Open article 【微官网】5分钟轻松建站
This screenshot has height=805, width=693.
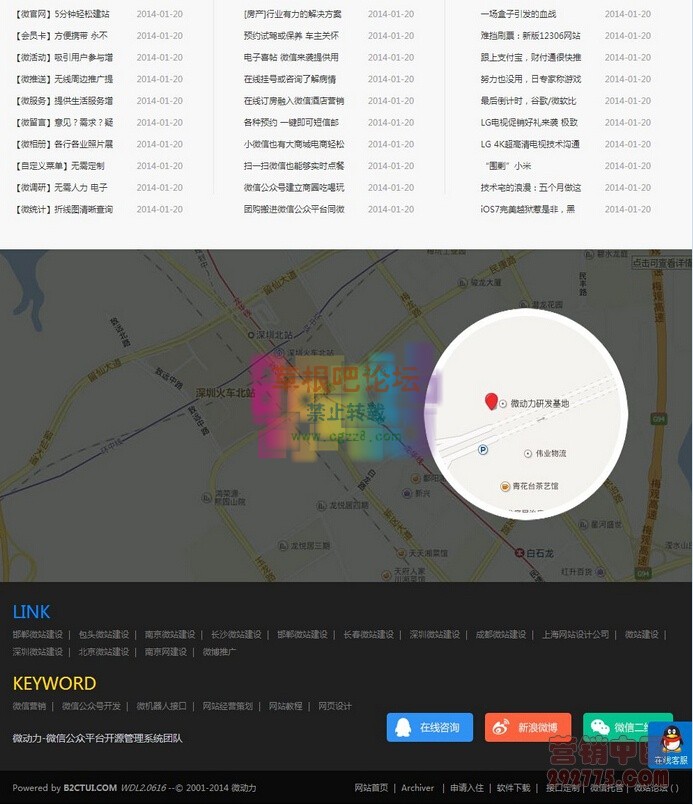click(62, 14)
